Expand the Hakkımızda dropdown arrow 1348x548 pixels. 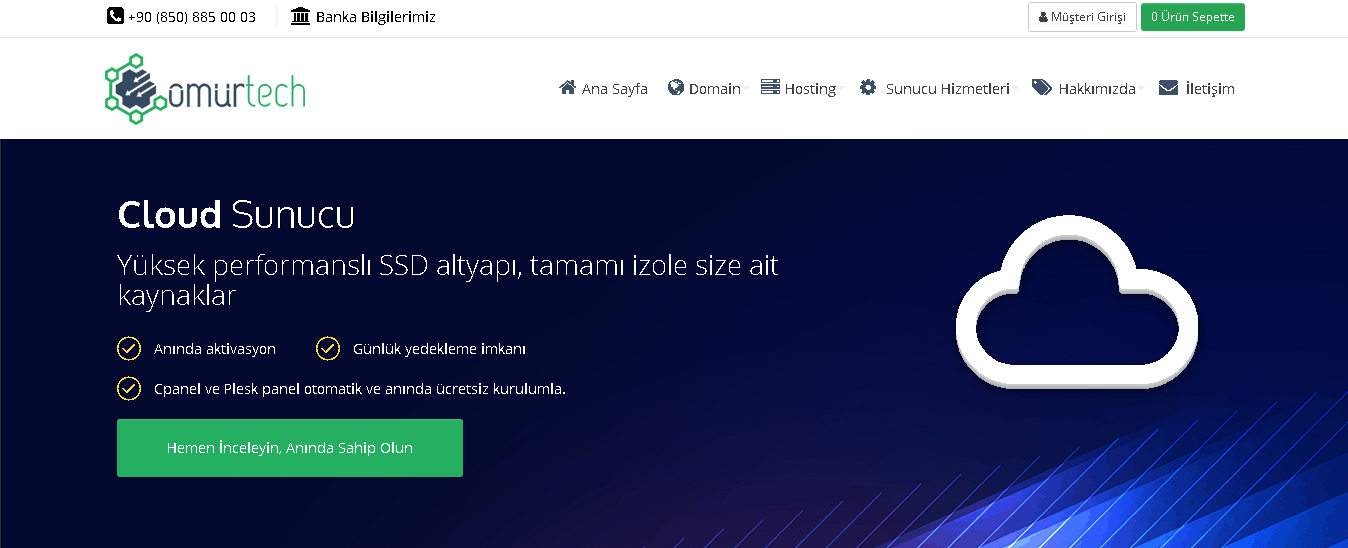[x=1141, y=89]
